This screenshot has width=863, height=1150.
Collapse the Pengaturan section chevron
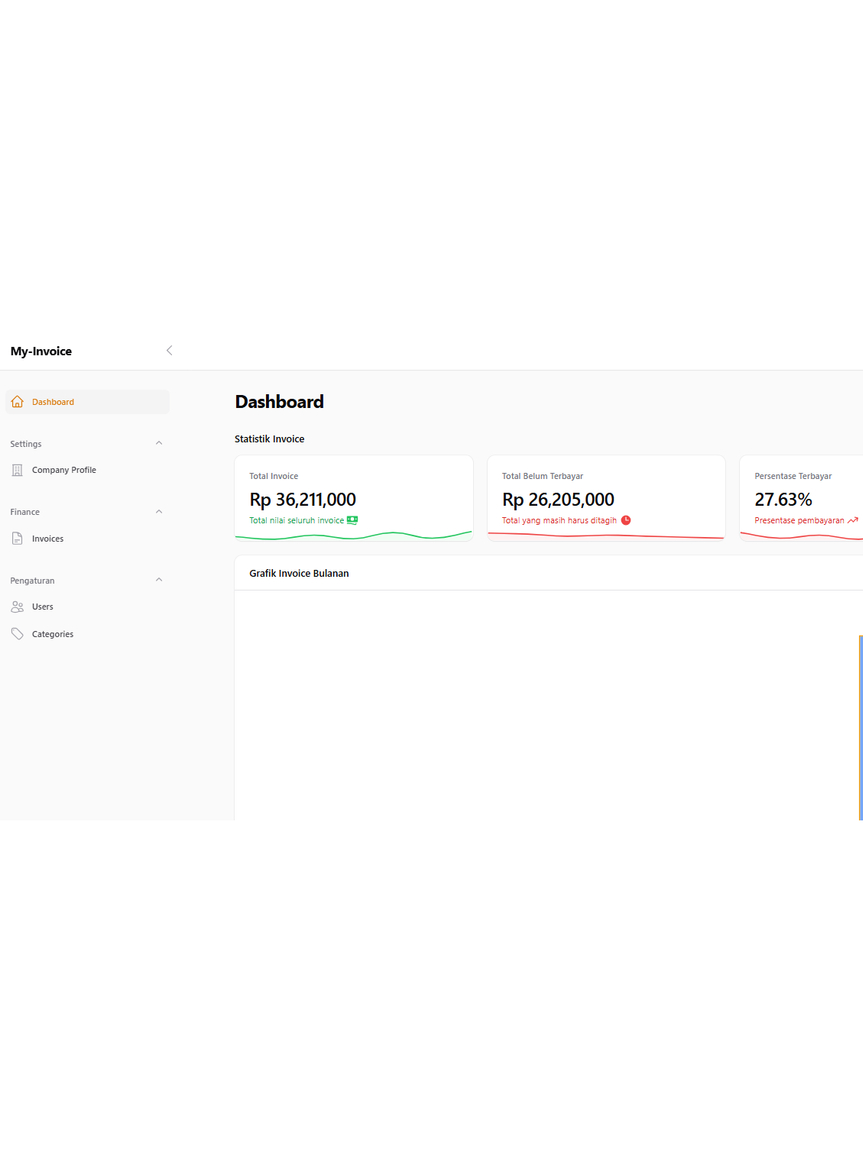tap(159, 580)
